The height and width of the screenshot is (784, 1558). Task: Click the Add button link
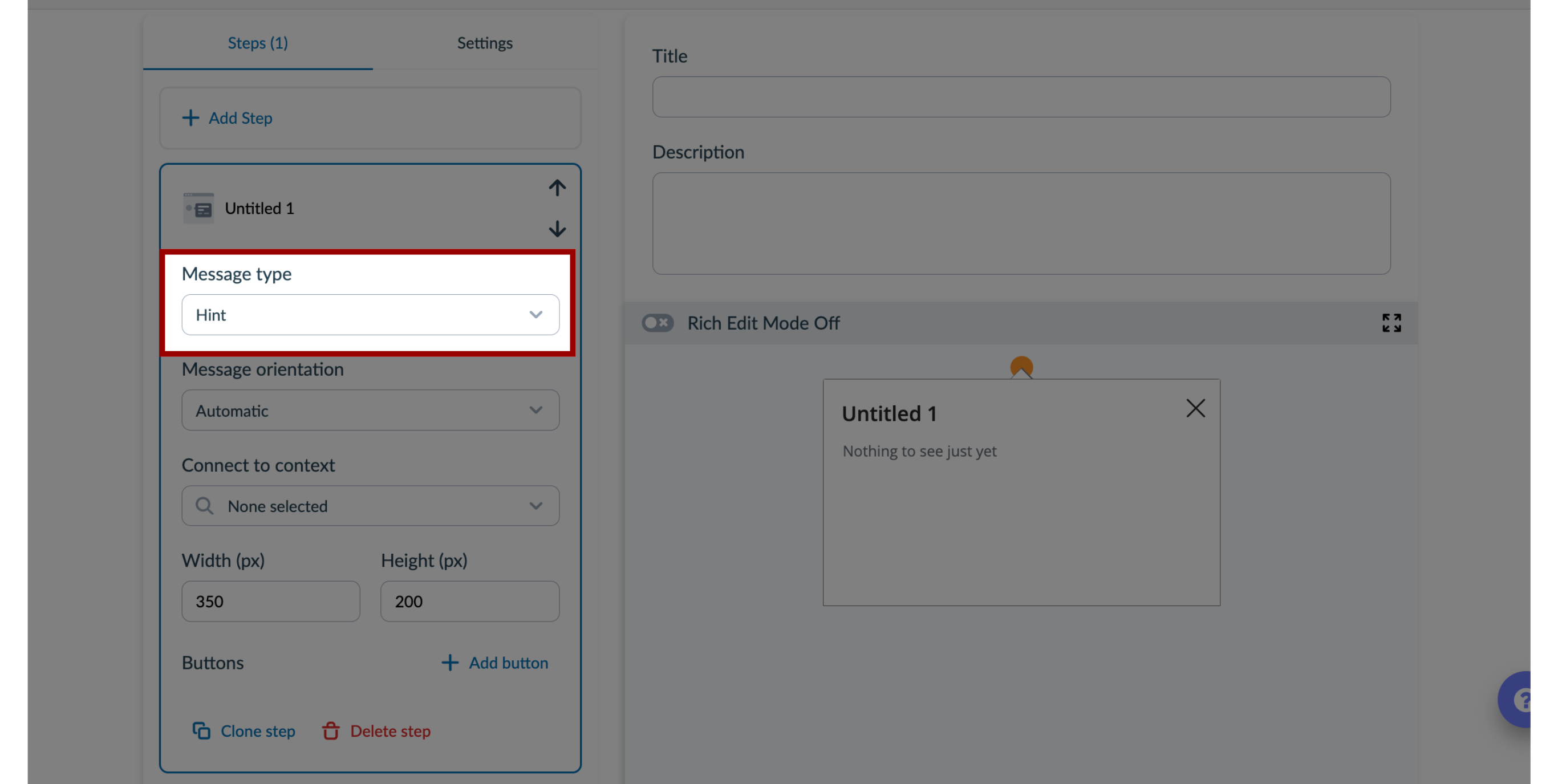pos(496,662)
